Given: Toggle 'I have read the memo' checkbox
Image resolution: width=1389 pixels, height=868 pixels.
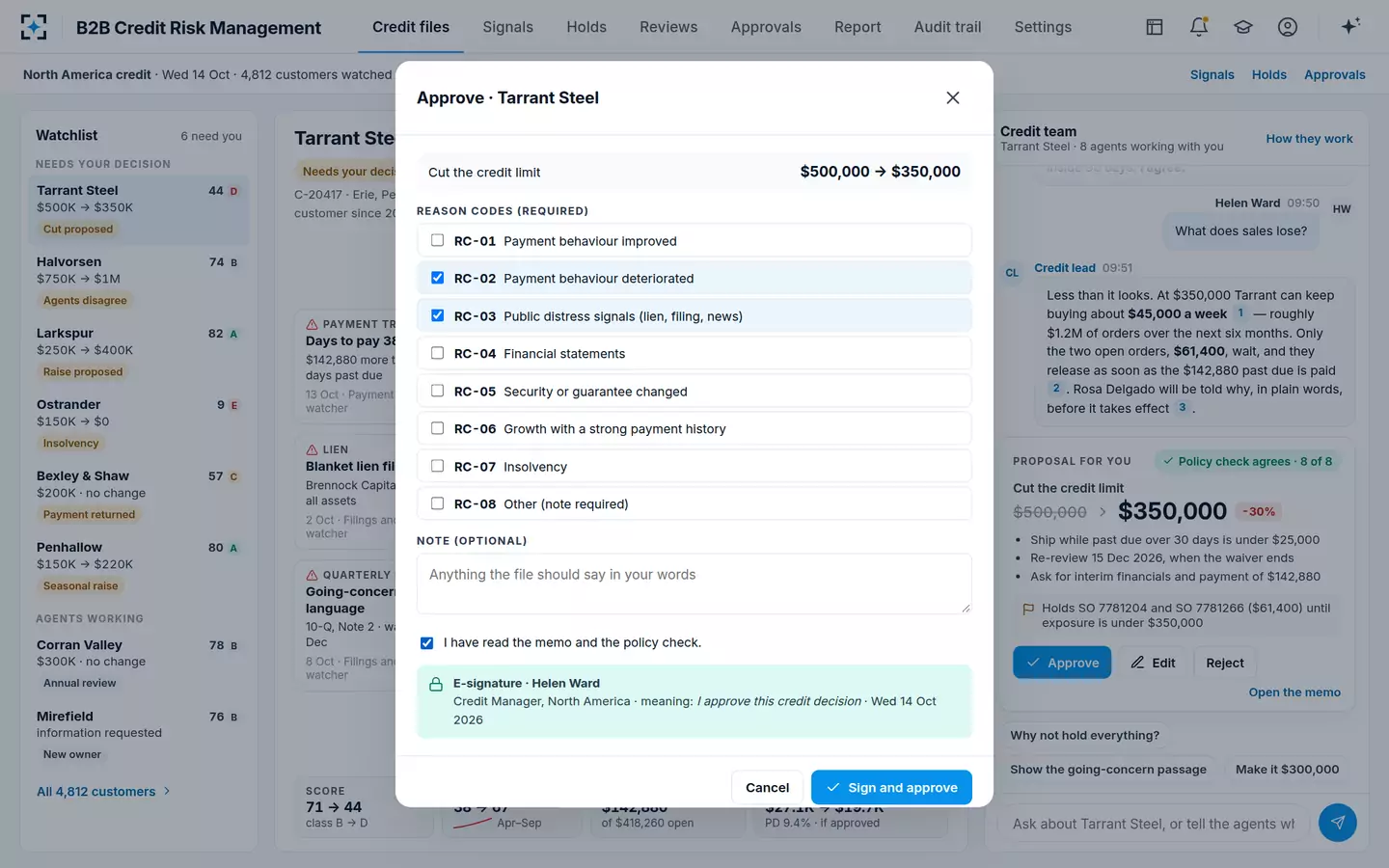Looking at the screenshot, I should point(426,642).
